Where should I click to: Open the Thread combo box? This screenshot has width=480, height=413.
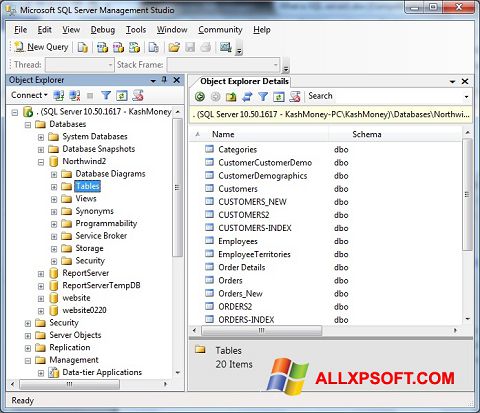79,65
